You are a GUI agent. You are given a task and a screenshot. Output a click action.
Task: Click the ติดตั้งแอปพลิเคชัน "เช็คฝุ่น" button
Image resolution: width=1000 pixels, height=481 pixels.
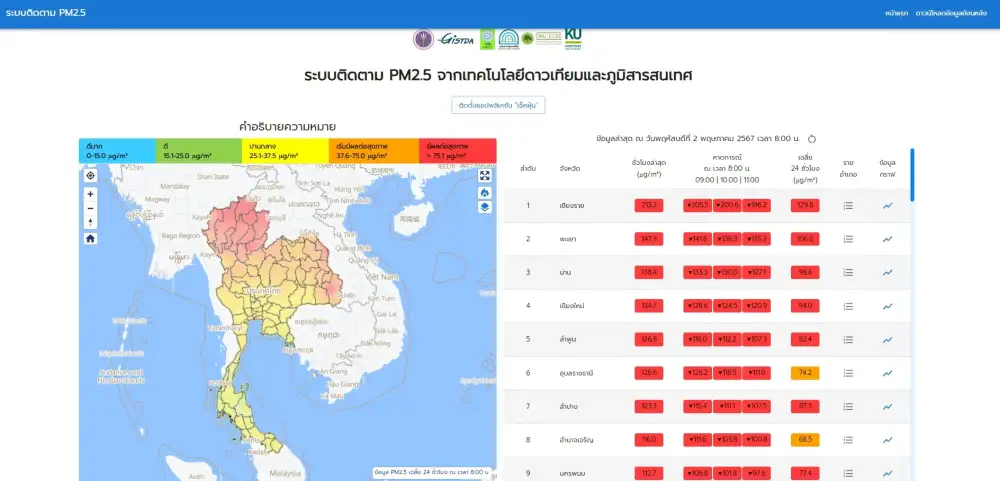[x=500, y=105]
